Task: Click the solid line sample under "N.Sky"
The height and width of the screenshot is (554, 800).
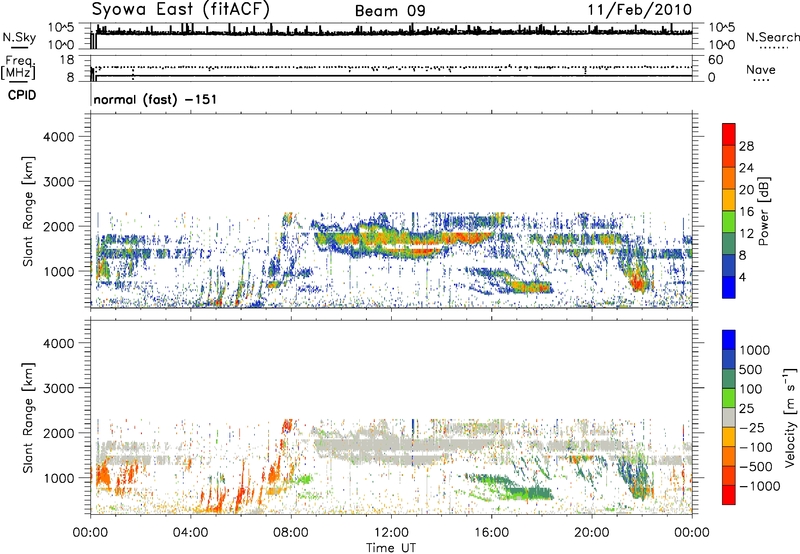Action: point(19,48)
